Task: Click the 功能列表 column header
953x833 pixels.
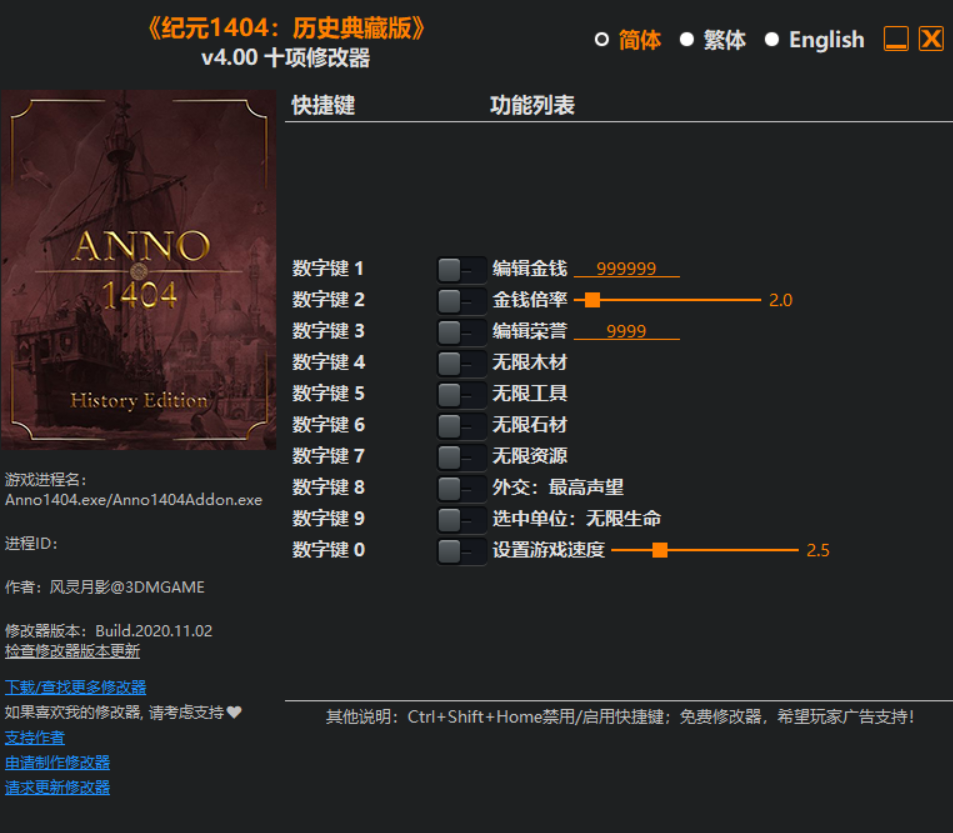Action: point(532,105)
